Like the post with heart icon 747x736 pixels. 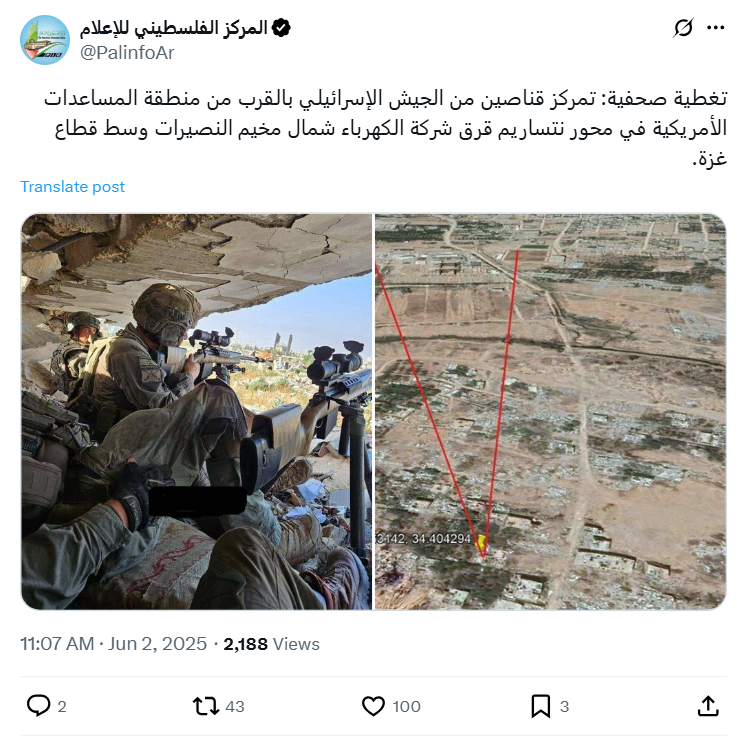[373, 706]
